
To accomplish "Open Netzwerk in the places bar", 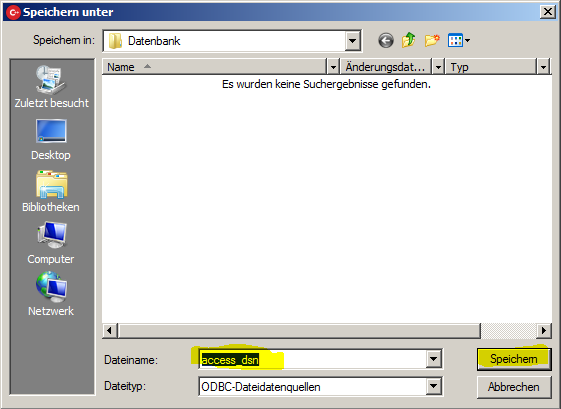I will (51, 294).
